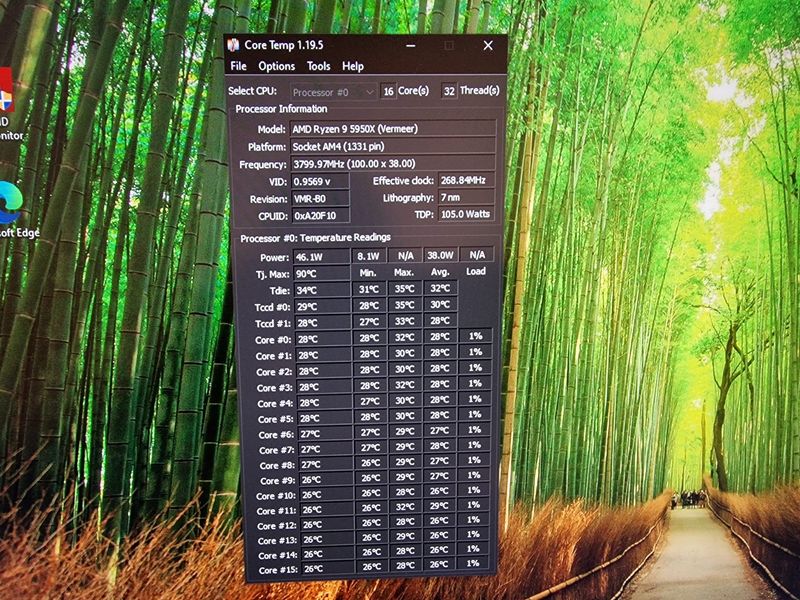This screenshot has height=600, width=800.
Task: Click the Tdie current temperature 34°C
Action: 322,290
